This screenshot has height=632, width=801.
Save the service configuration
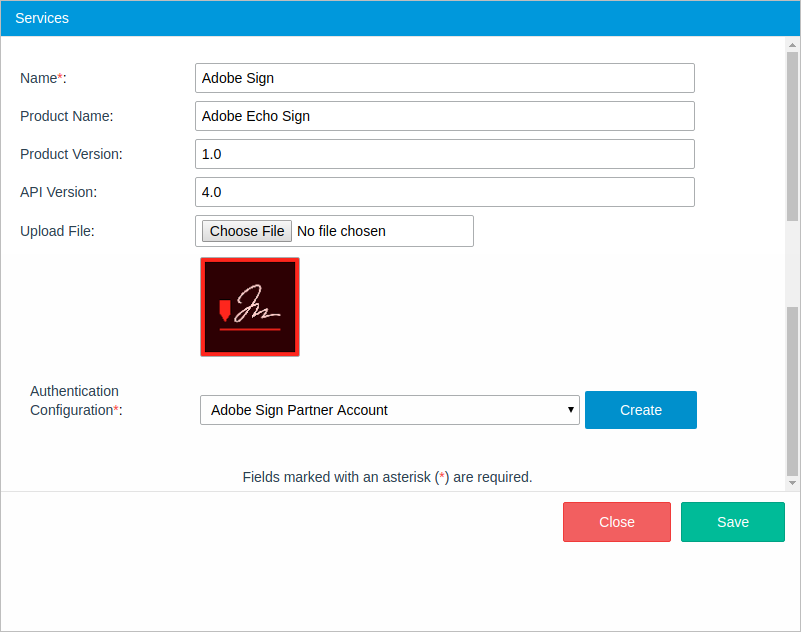[732, 522]
